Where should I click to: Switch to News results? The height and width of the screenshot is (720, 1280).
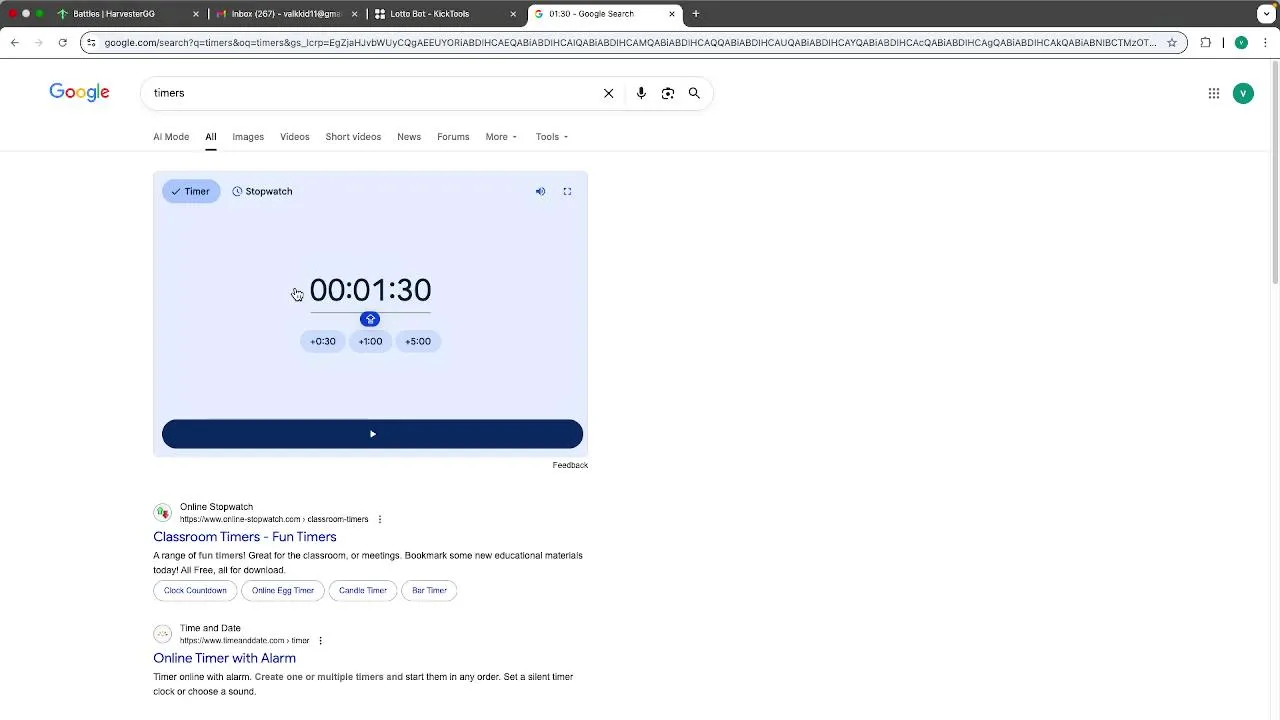(x=409, y=137)
